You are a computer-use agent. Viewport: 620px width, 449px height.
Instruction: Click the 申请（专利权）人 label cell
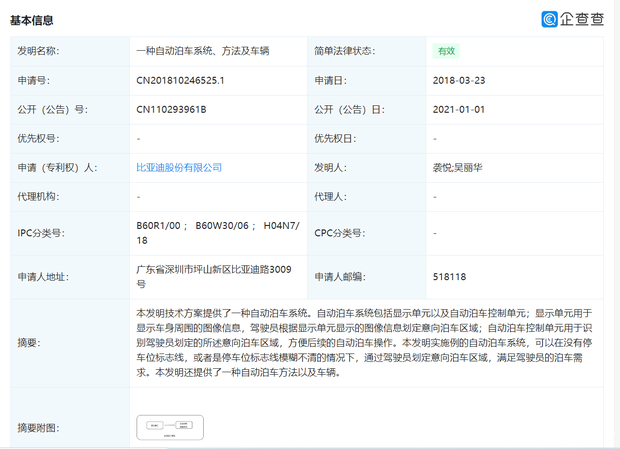coord(56,168)
